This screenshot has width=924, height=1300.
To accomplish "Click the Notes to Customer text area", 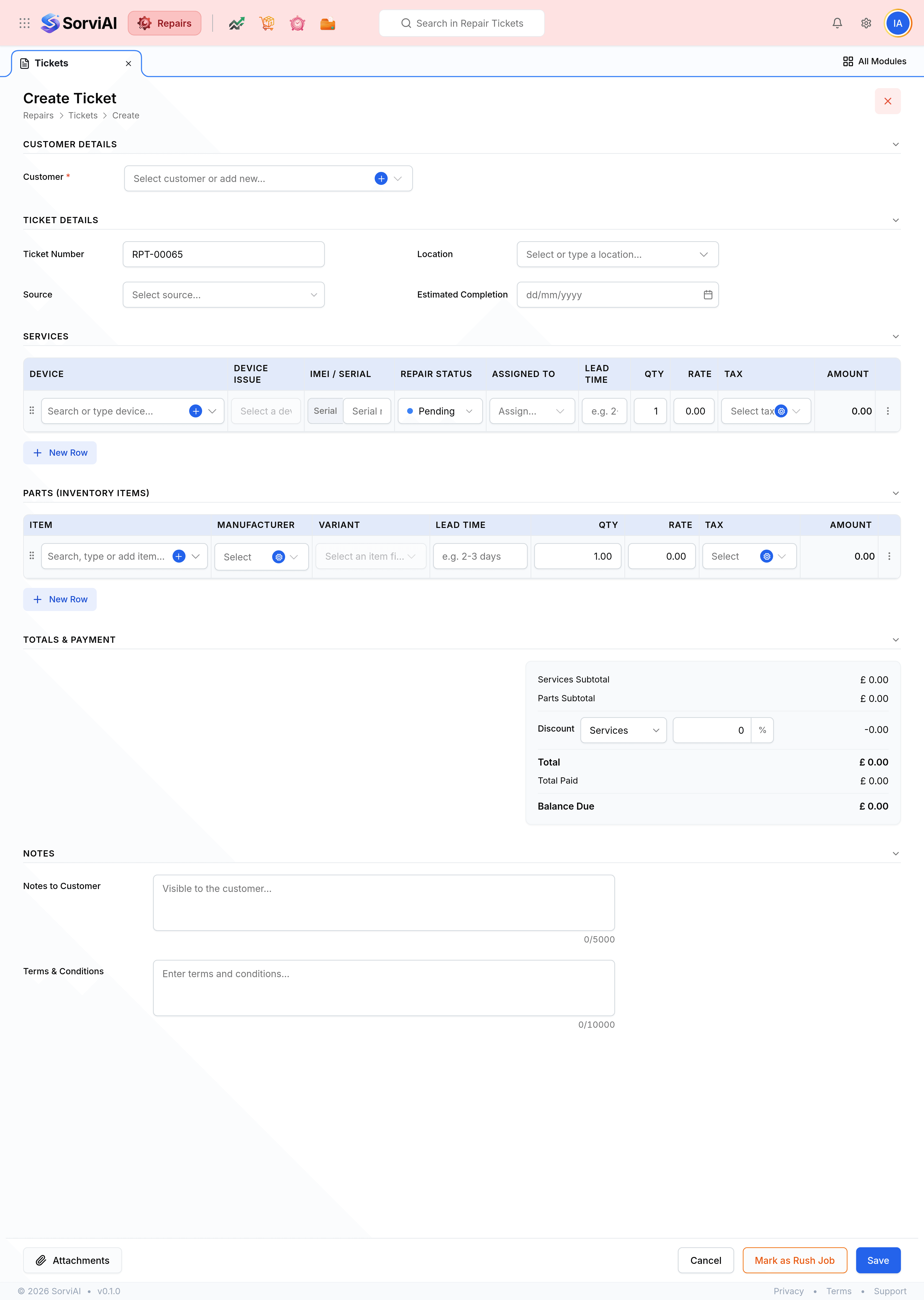I will click(384, 903).
